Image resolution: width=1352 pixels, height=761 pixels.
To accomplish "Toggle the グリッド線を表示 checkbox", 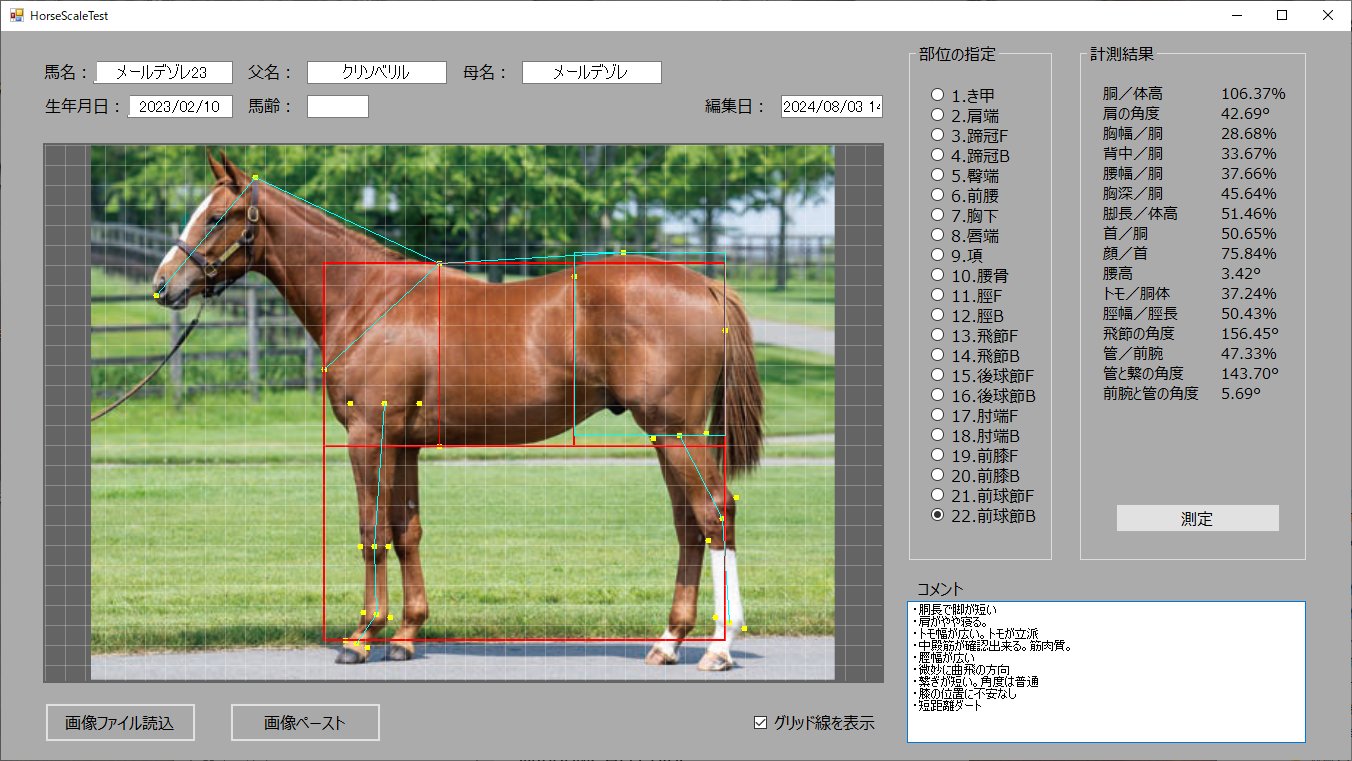I will (761, 723).
